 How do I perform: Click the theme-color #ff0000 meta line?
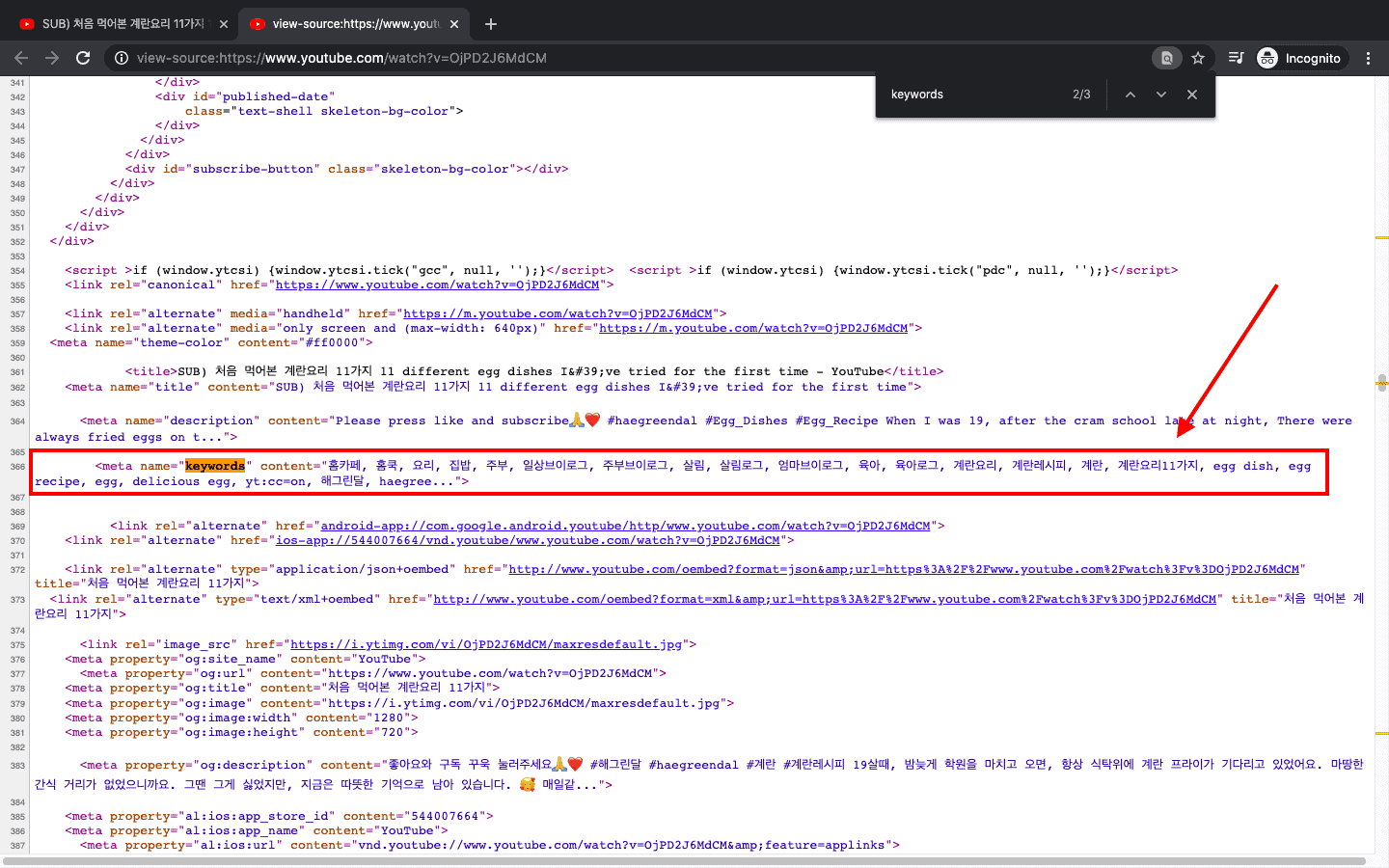(x=211, y=342)
